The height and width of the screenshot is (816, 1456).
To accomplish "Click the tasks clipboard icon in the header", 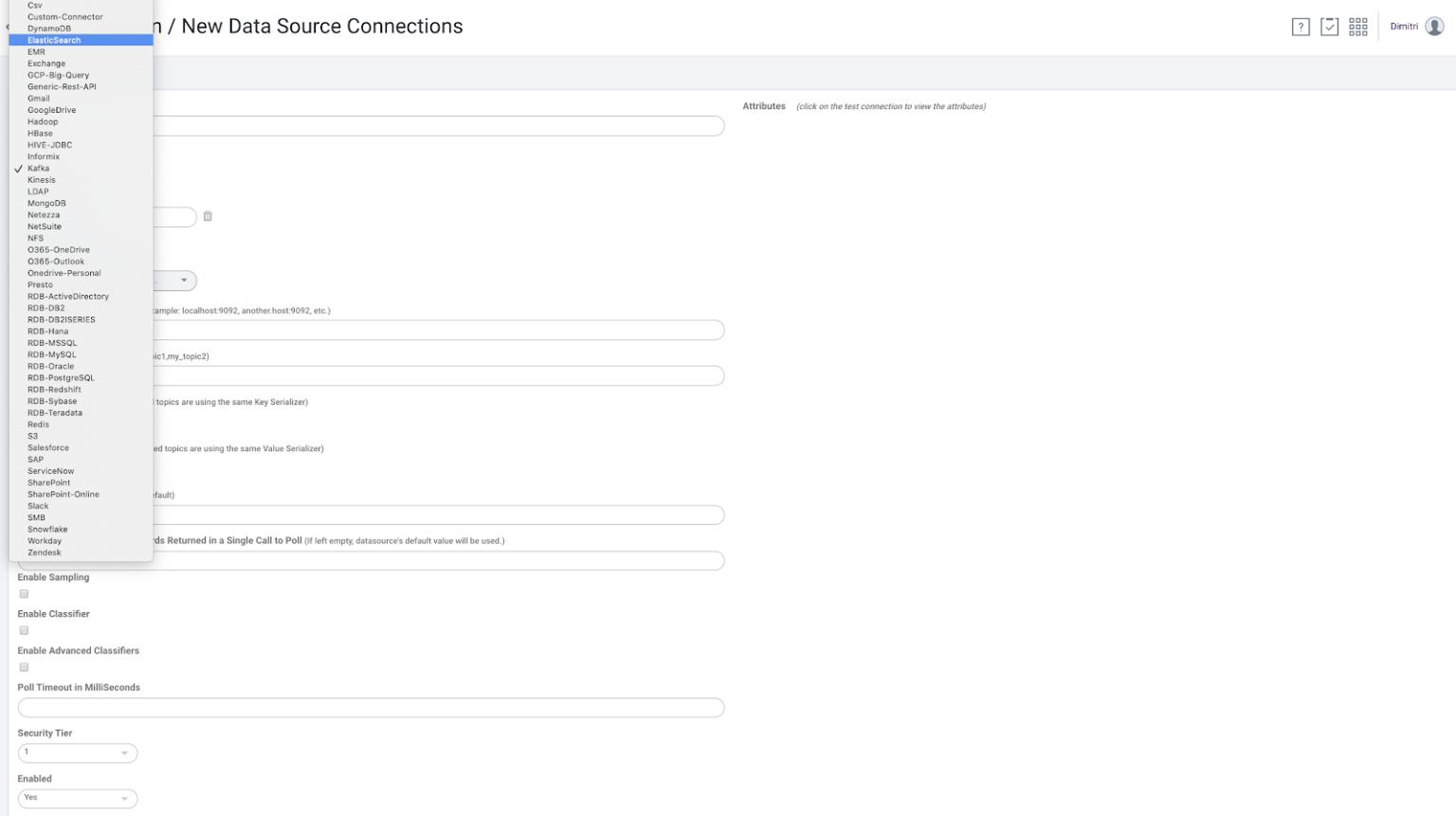I will (1327, 27).
